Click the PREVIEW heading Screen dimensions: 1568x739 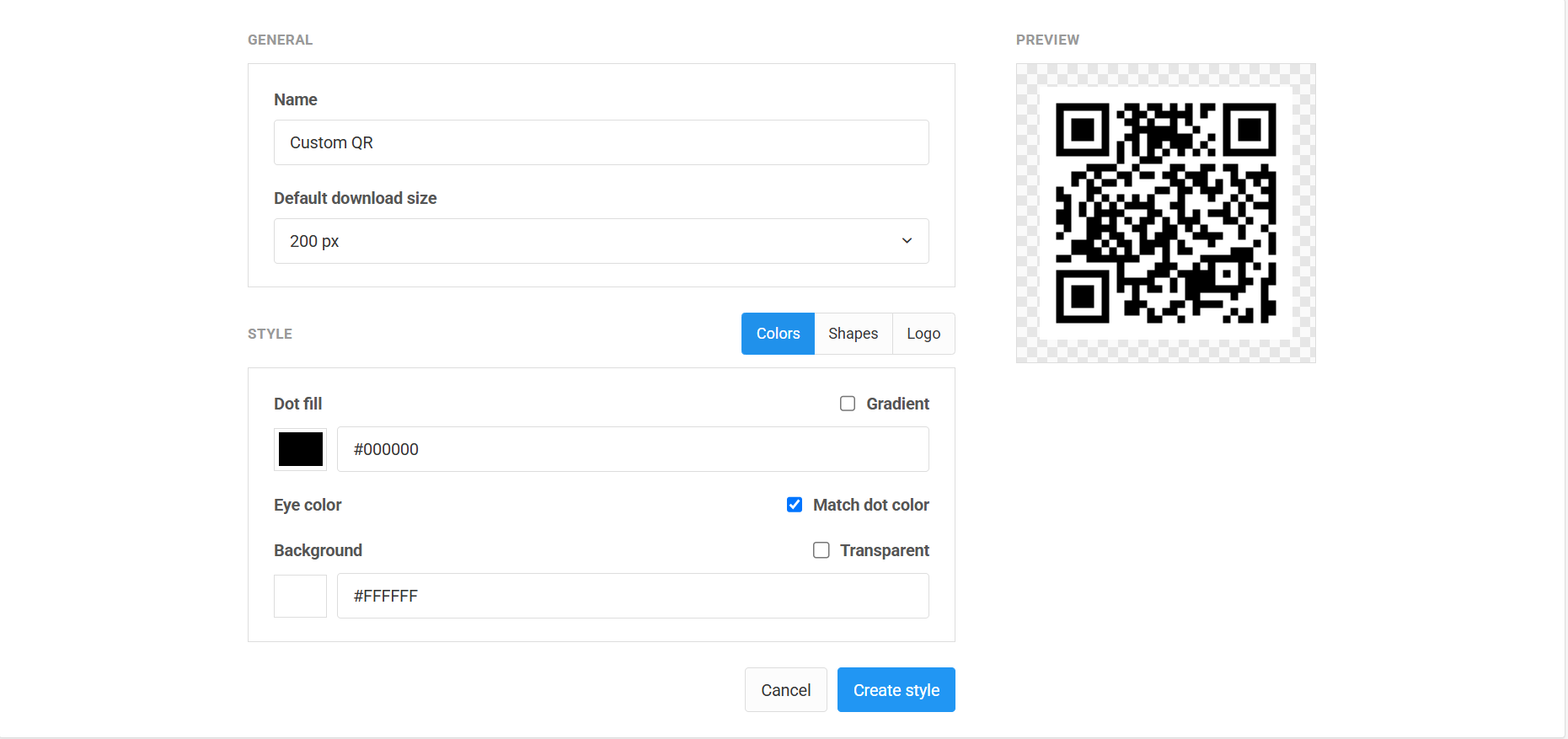pyautogui.click(x=1047, y=40)
